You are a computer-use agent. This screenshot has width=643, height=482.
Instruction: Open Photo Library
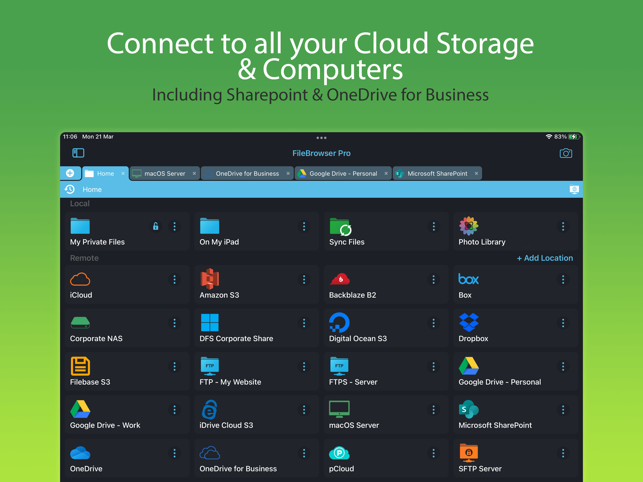pyautogui.click(x=515, y=231)
